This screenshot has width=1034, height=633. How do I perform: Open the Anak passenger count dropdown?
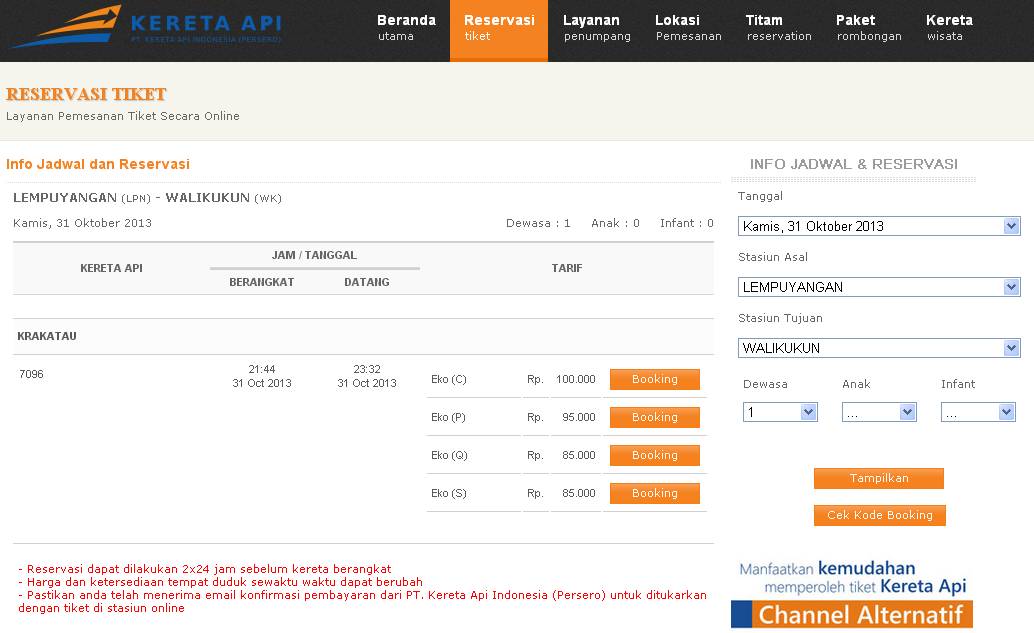click(x=879, y=412)
